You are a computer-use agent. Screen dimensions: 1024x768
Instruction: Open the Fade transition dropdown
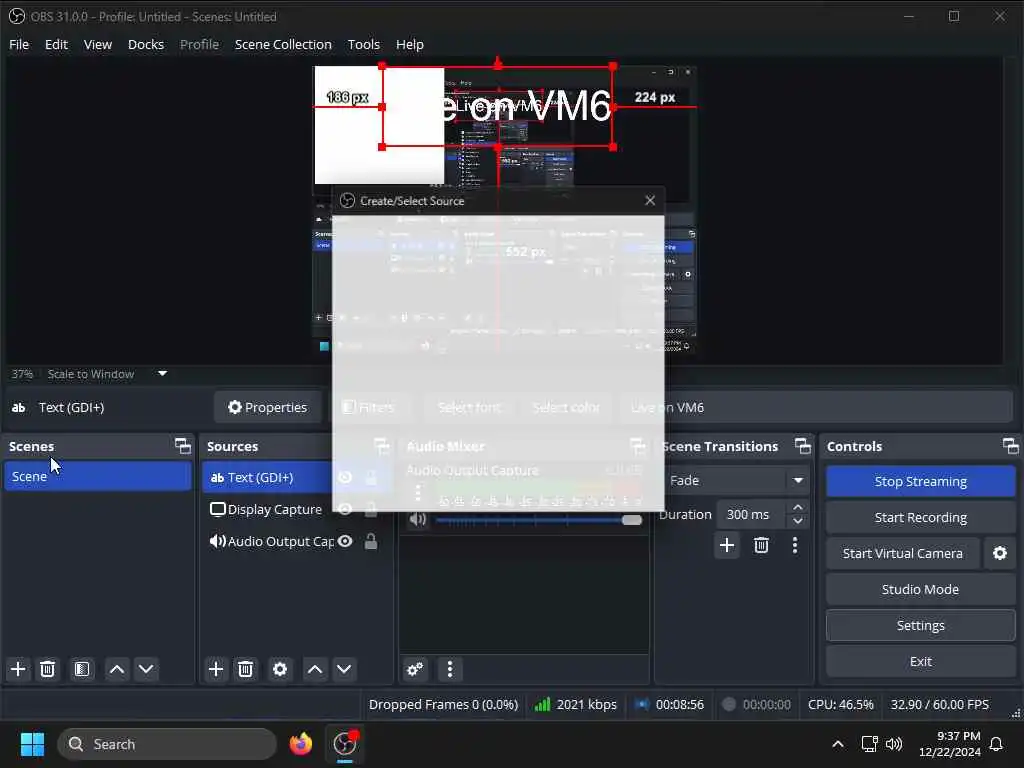[737, 481]
